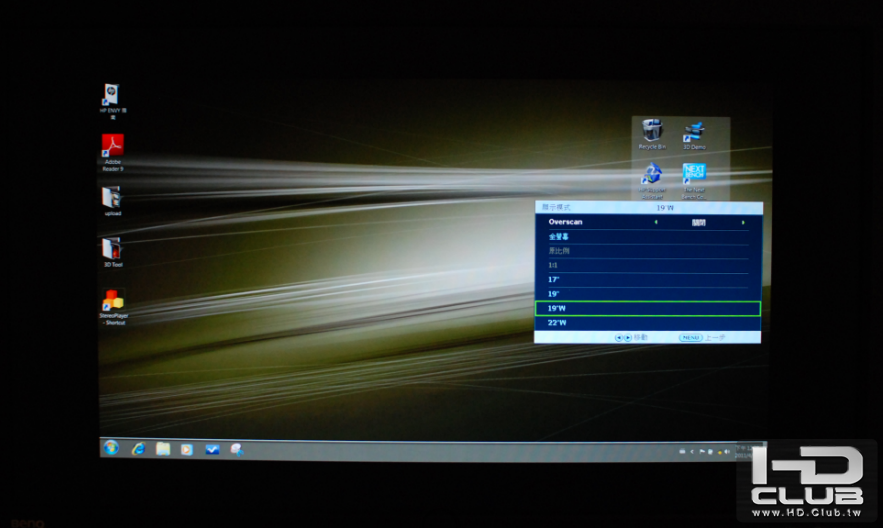Click the MENU back hint button

click(x=690, y=338)
